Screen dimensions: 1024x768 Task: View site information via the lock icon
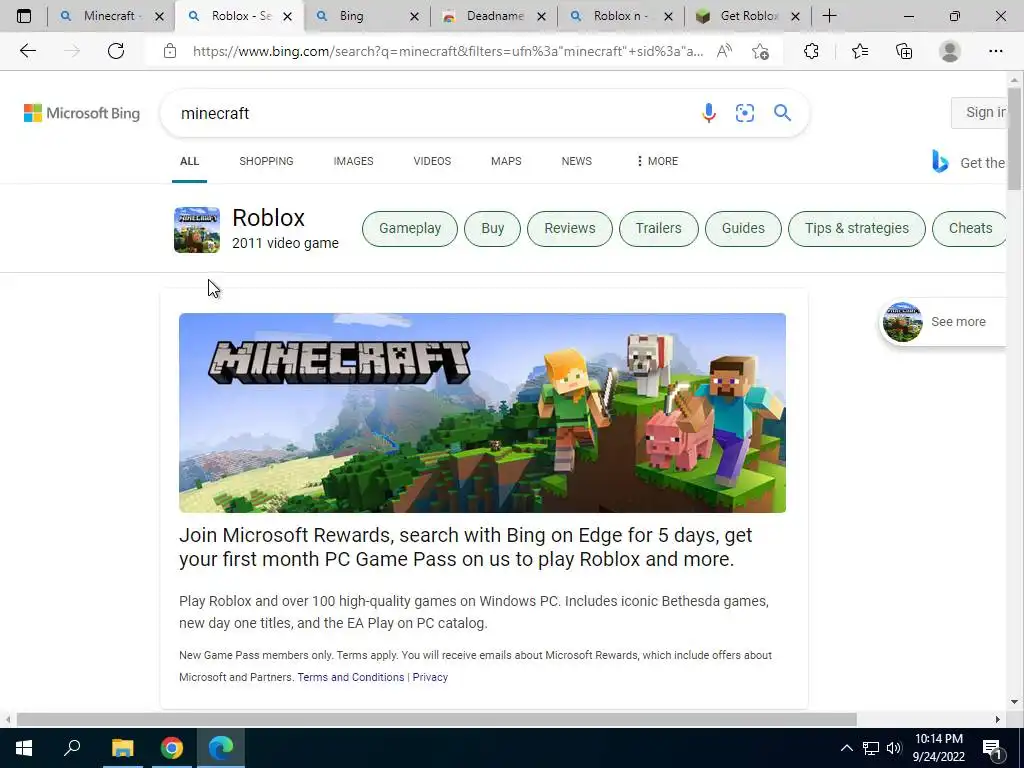170,51
